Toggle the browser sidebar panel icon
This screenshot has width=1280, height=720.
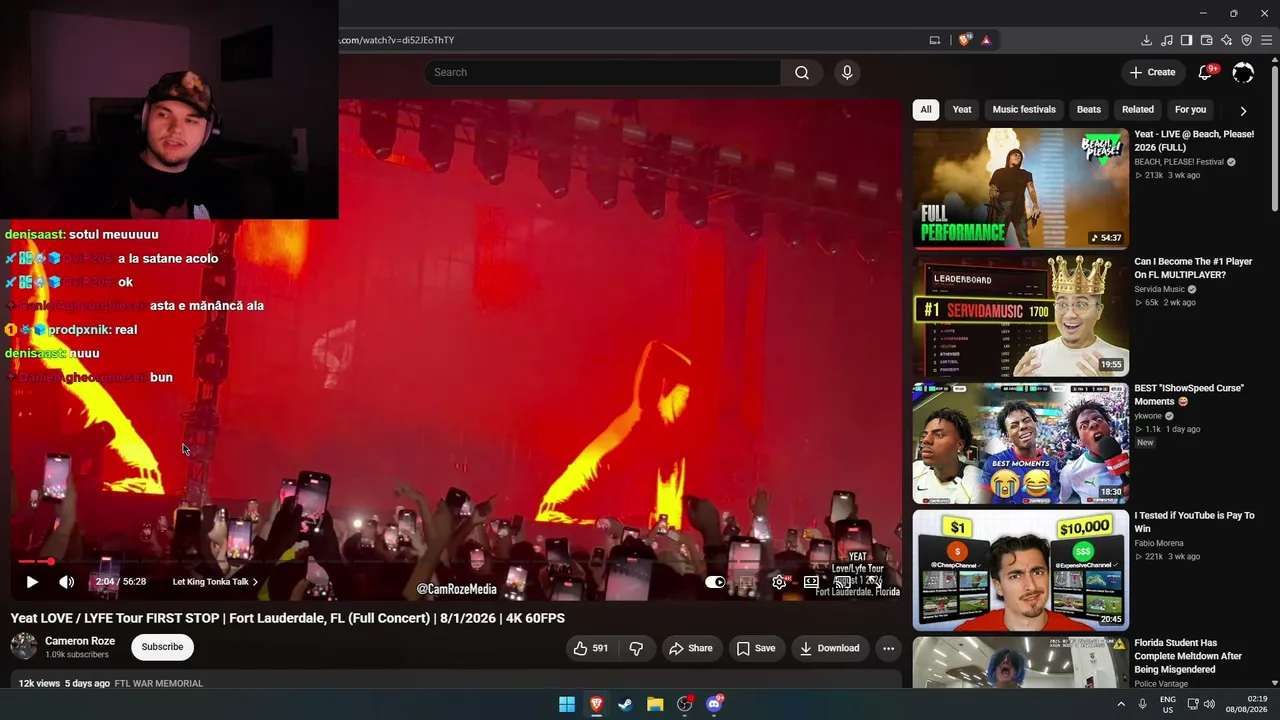[1186, 40]
